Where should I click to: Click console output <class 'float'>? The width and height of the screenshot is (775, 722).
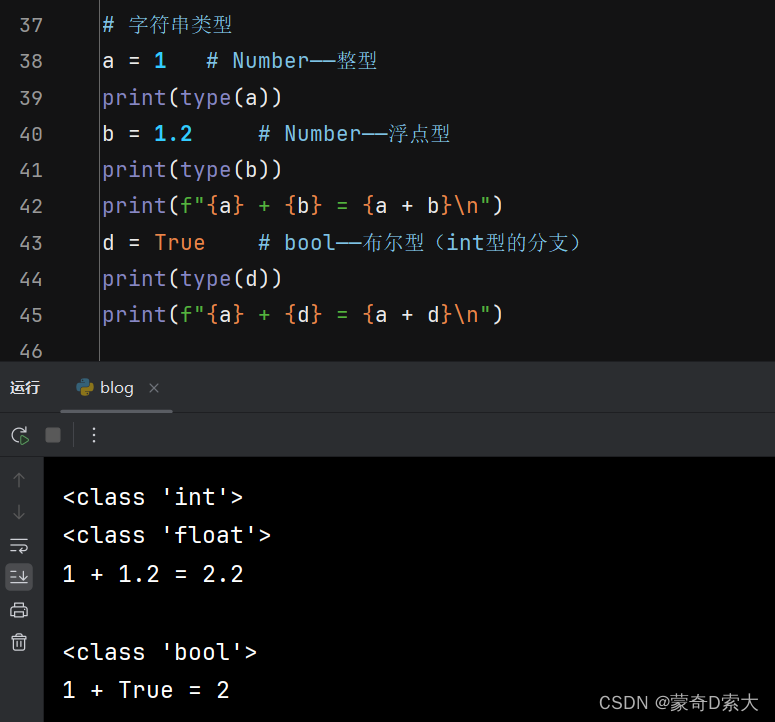[x=167, y=536]
